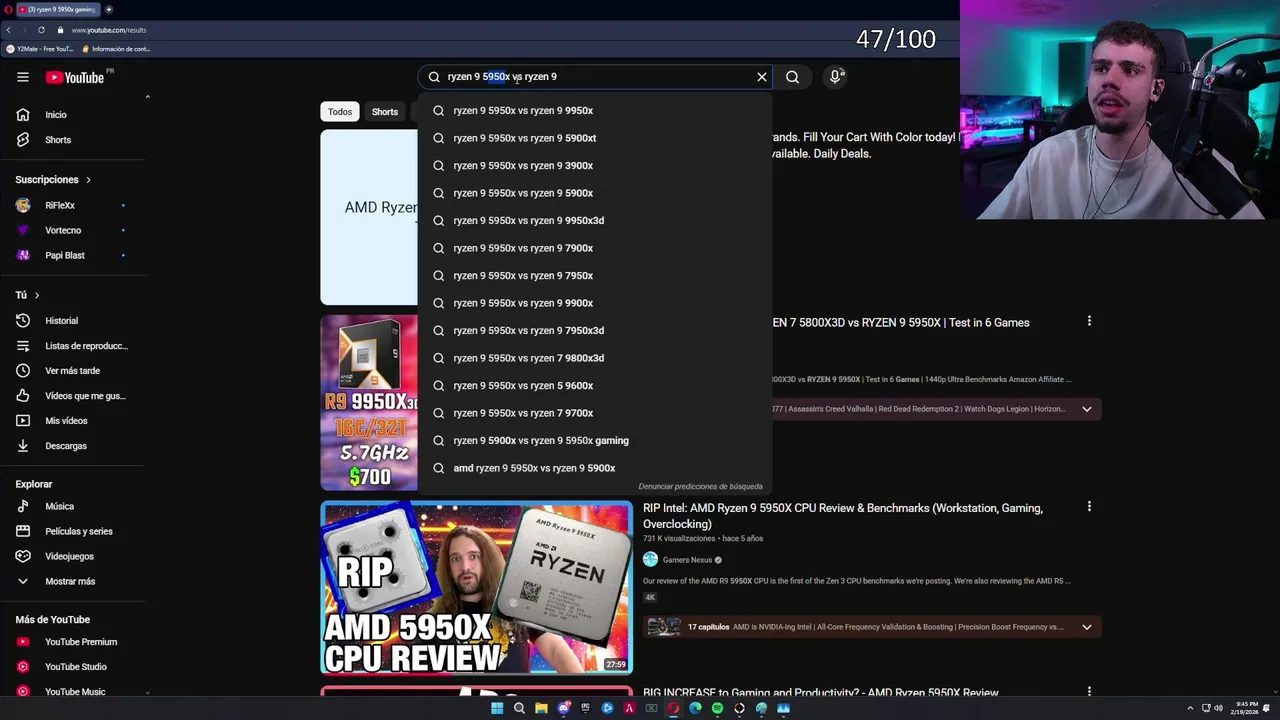Select the 'Todos' filter chip
The height and width of the screenshot is (720, 1280).
[340, 112]
